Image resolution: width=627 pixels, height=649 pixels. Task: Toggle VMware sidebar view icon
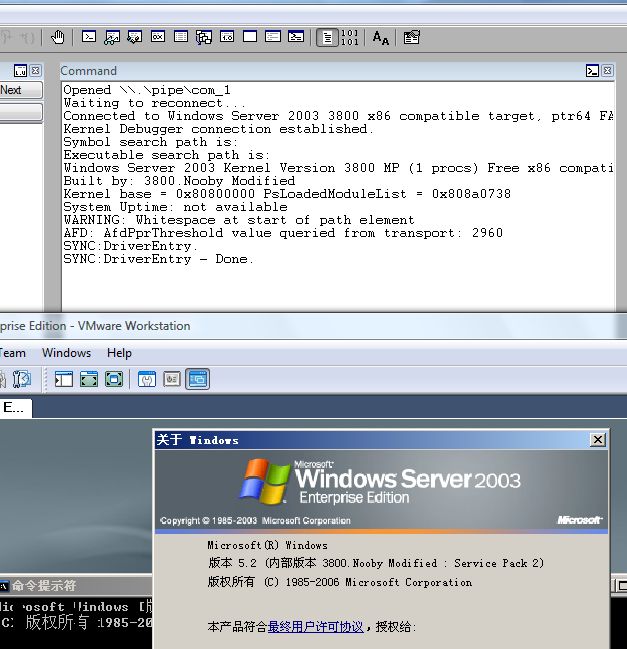tap(64, 379)
